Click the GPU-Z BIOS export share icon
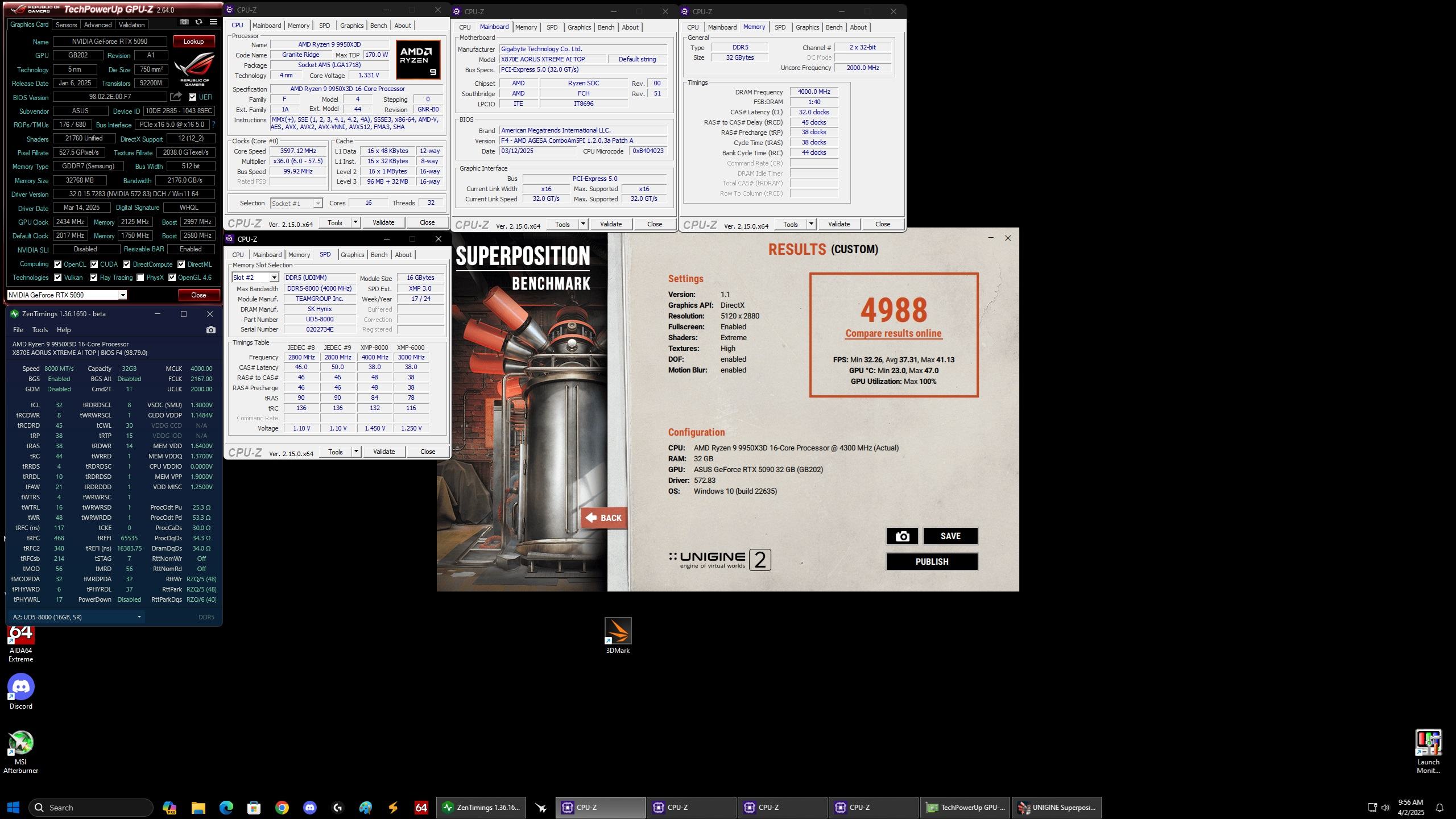 (x=176, y=97)
